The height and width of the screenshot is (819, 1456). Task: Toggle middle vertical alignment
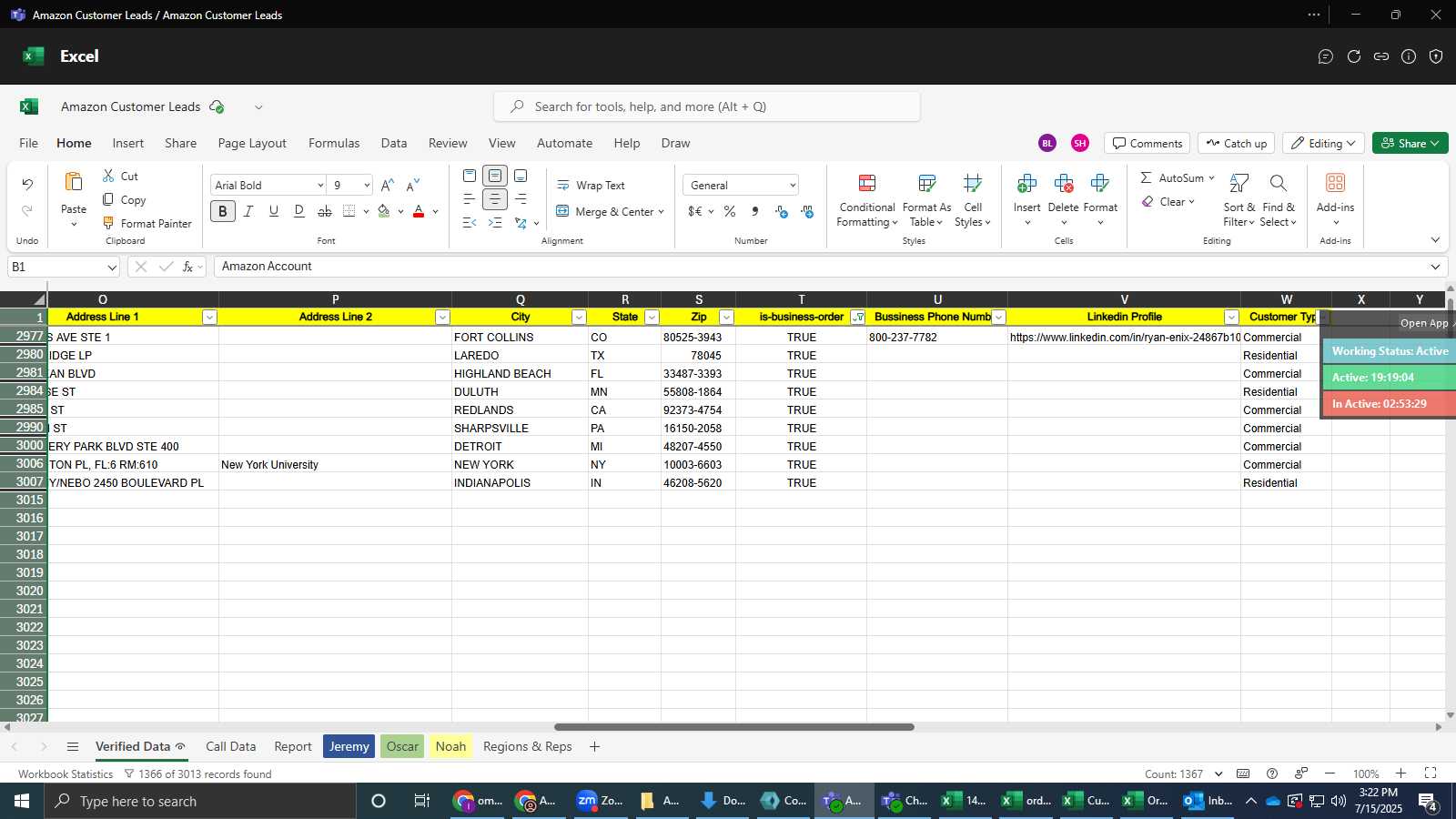[x=495, y=176]
